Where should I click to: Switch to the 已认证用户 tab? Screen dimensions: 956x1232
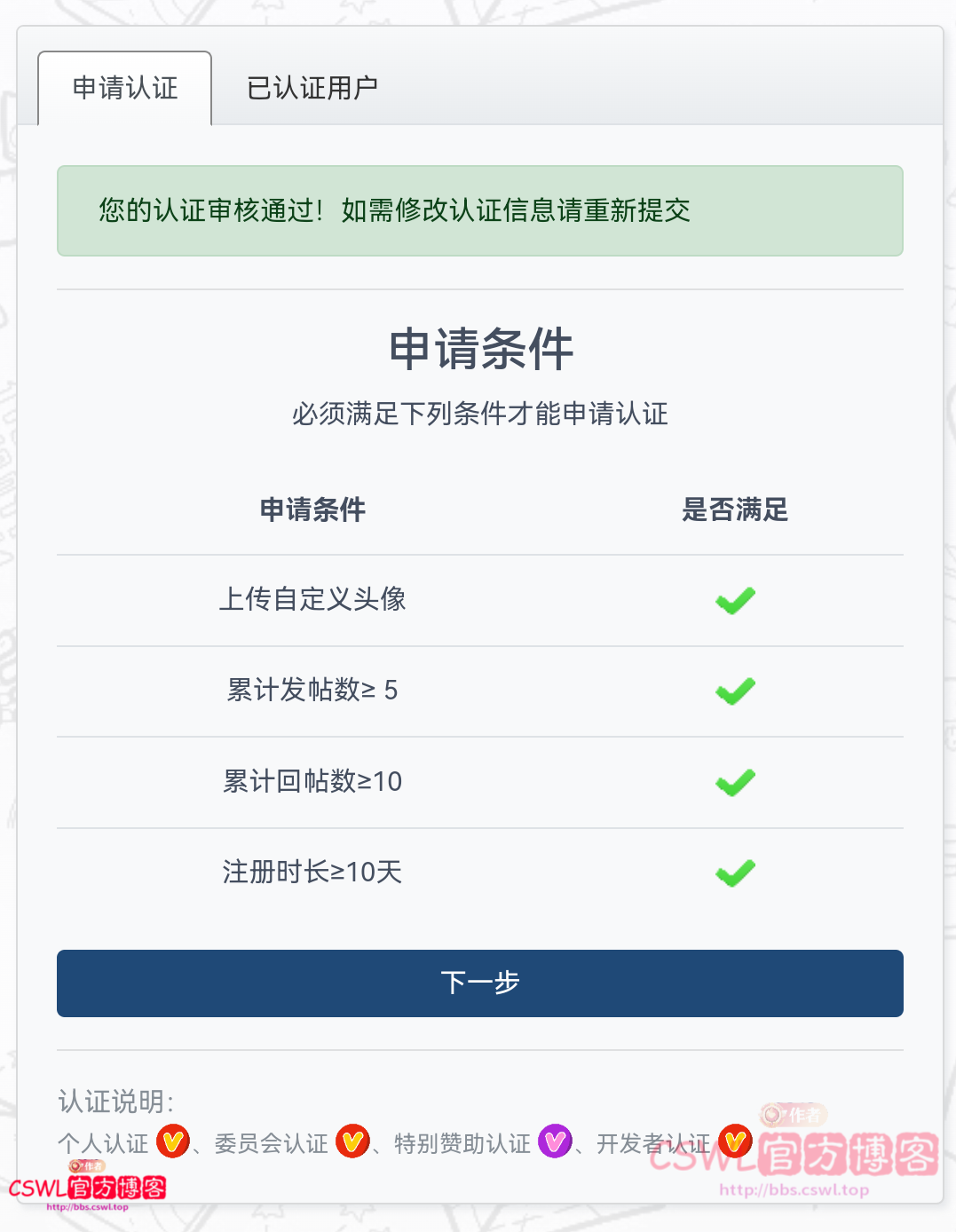click(312, 86)
